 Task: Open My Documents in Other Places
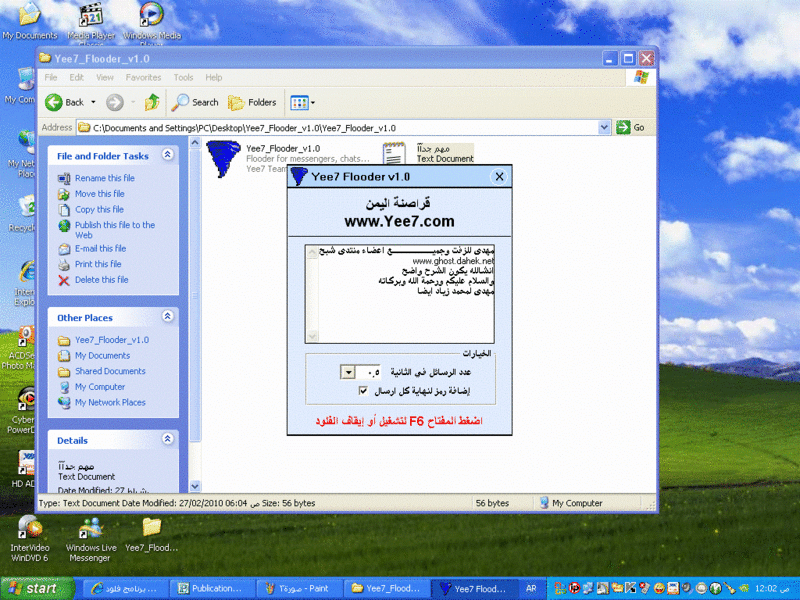pyautogui.click(x=103, y=356)
